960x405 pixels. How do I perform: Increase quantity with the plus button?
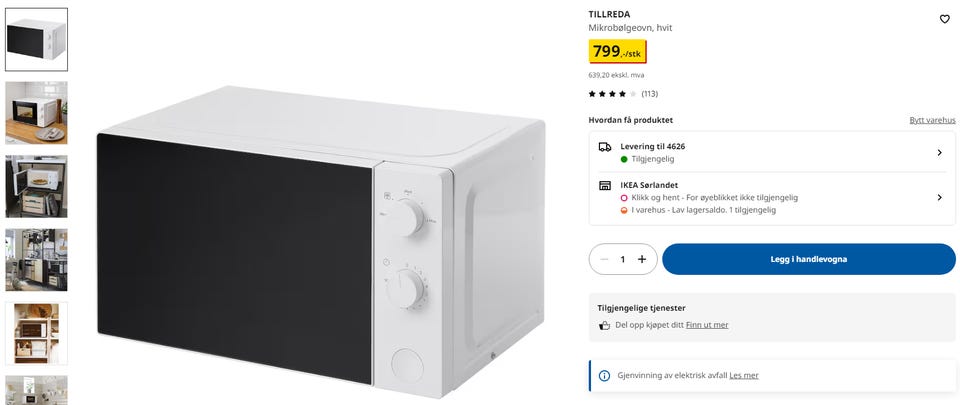tap(642, 259)
